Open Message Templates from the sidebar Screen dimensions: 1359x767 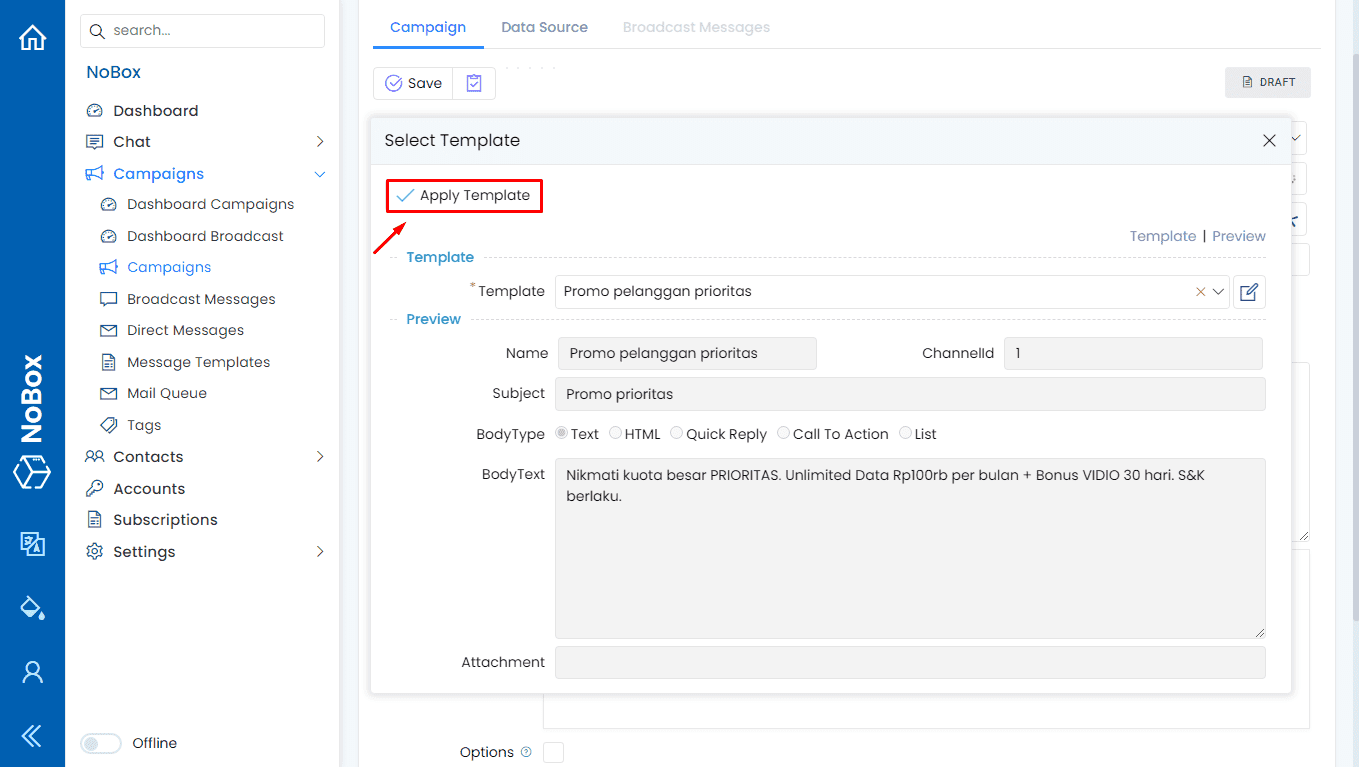(198, 361)
